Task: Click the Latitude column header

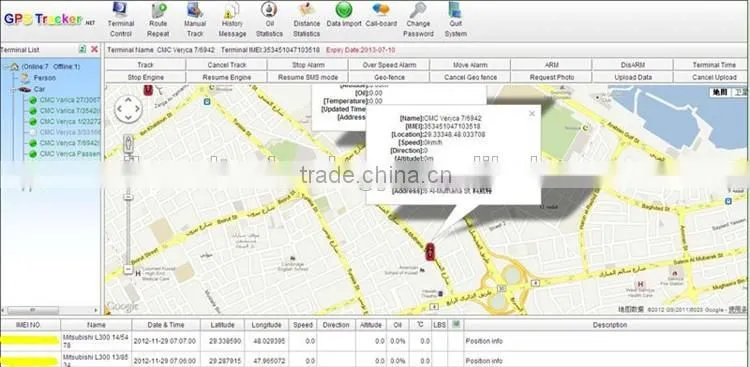Action: pos(222,324)
